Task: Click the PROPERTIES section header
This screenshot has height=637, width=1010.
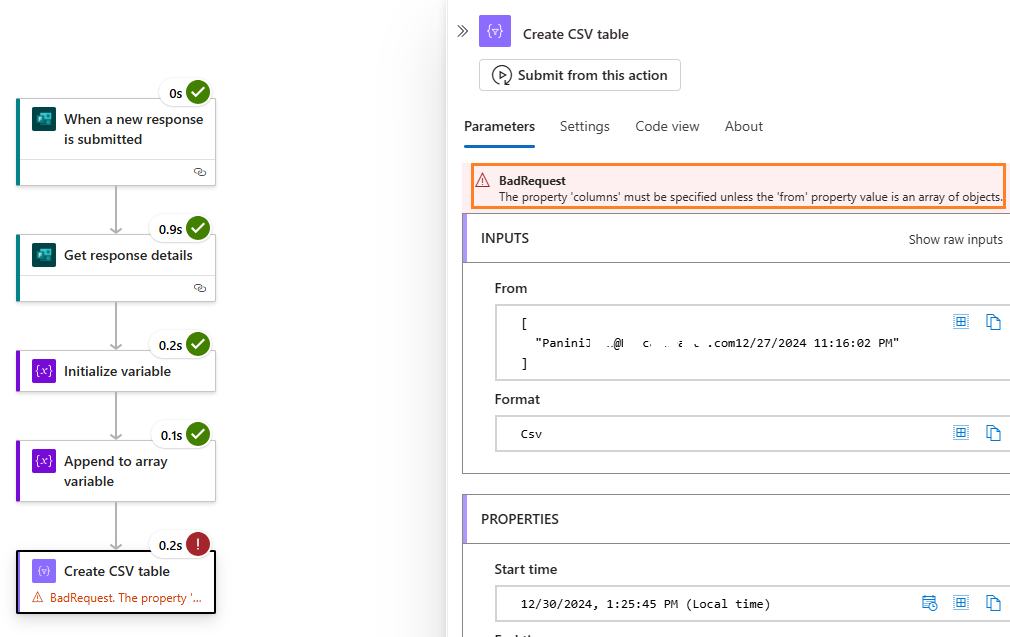Action: tap(736, 519)
